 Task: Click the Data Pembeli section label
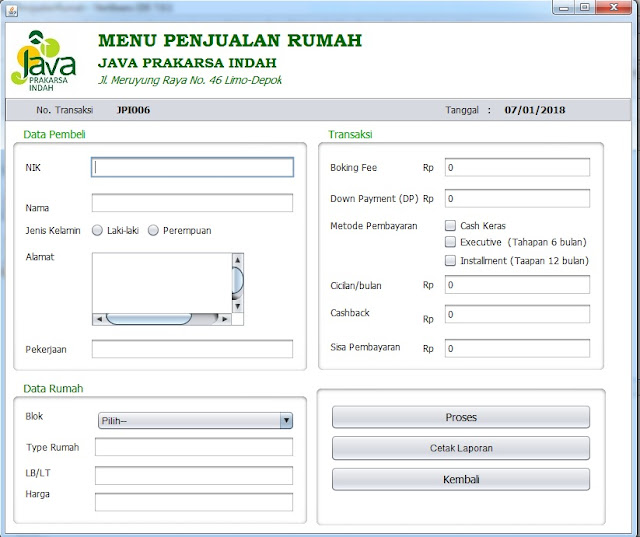(54, 134)
